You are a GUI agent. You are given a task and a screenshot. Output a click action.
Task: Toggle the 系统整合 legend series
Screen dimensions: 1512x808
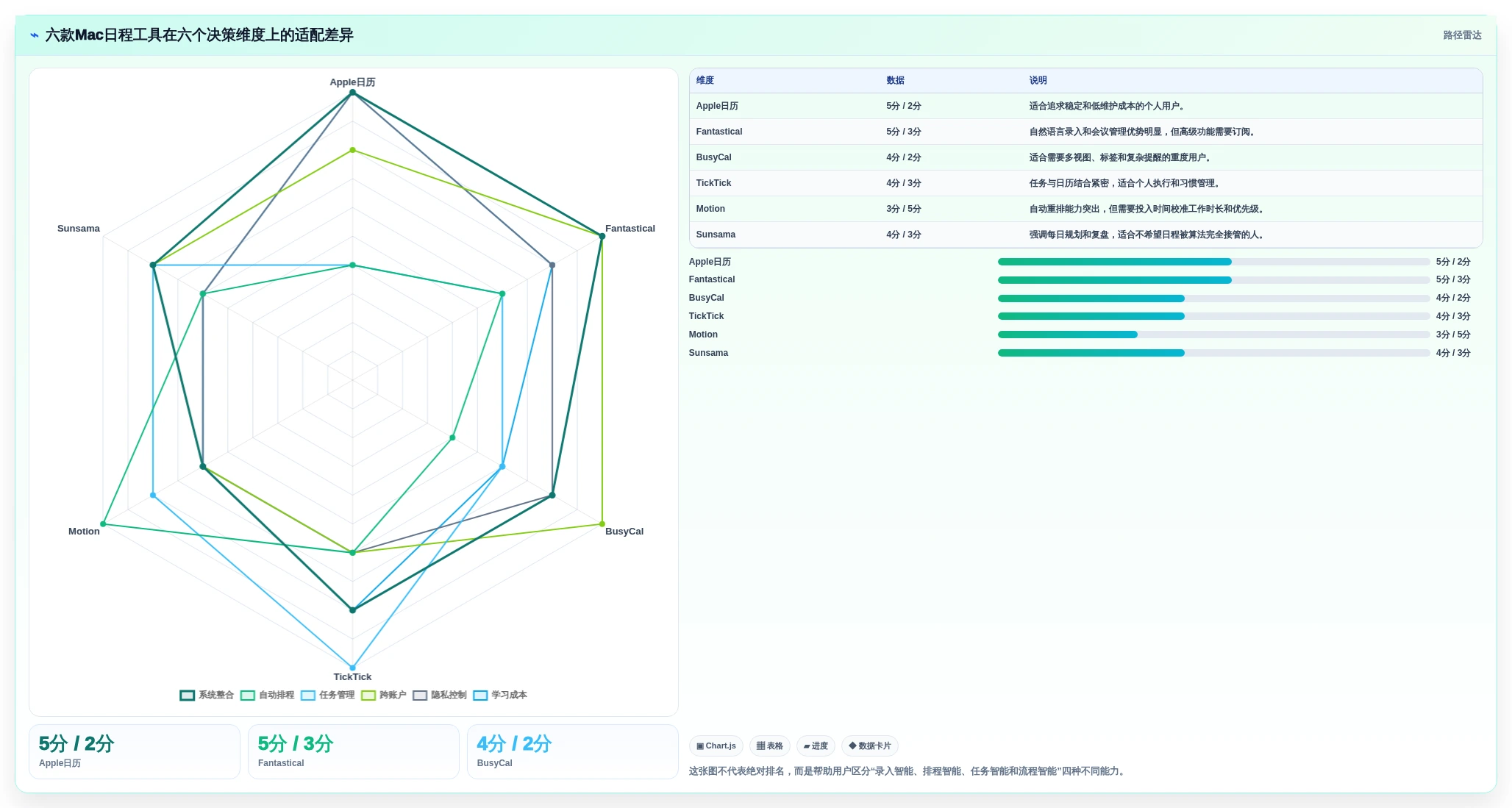point(207,695)
